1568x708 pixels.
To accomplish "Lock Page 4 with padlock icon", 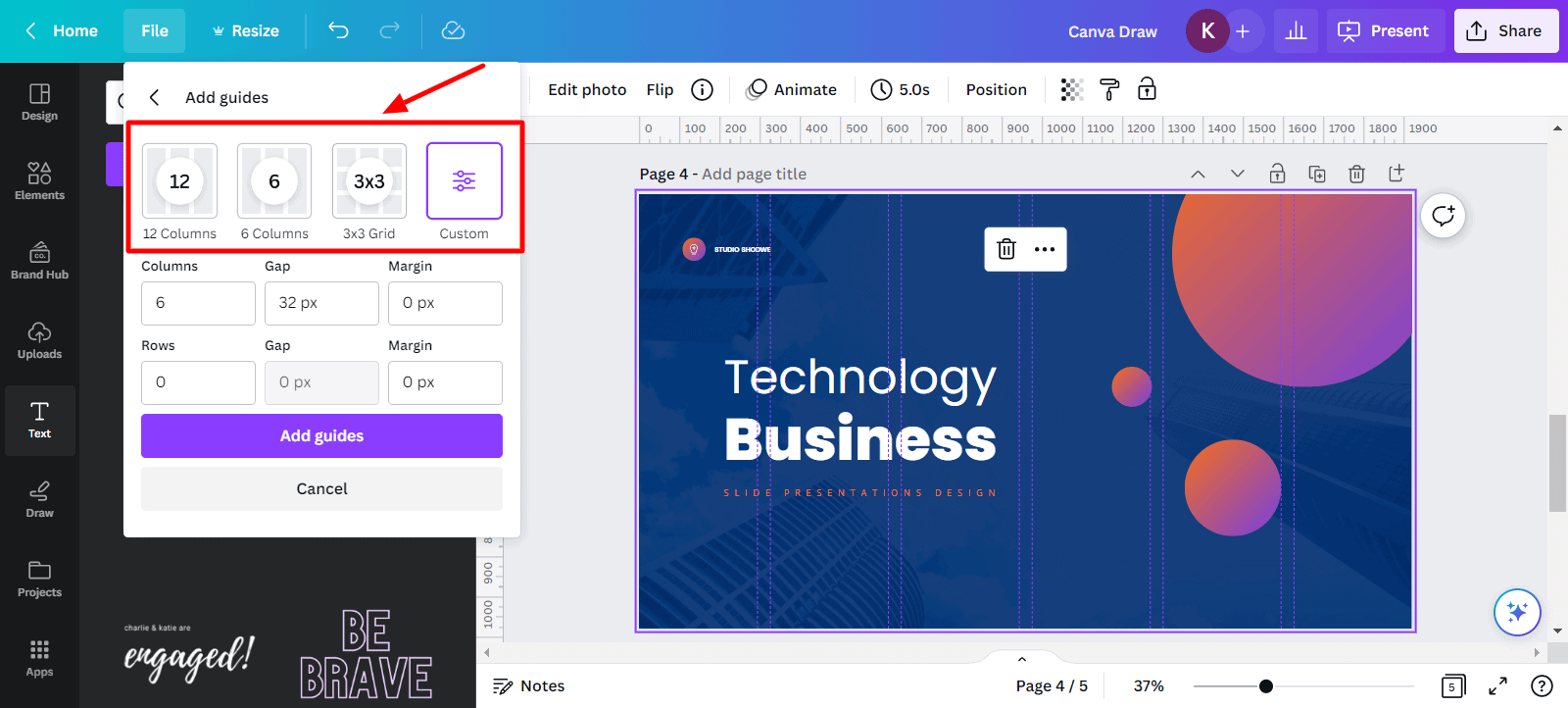I will pyautogui.click(x=1277, y=174).
